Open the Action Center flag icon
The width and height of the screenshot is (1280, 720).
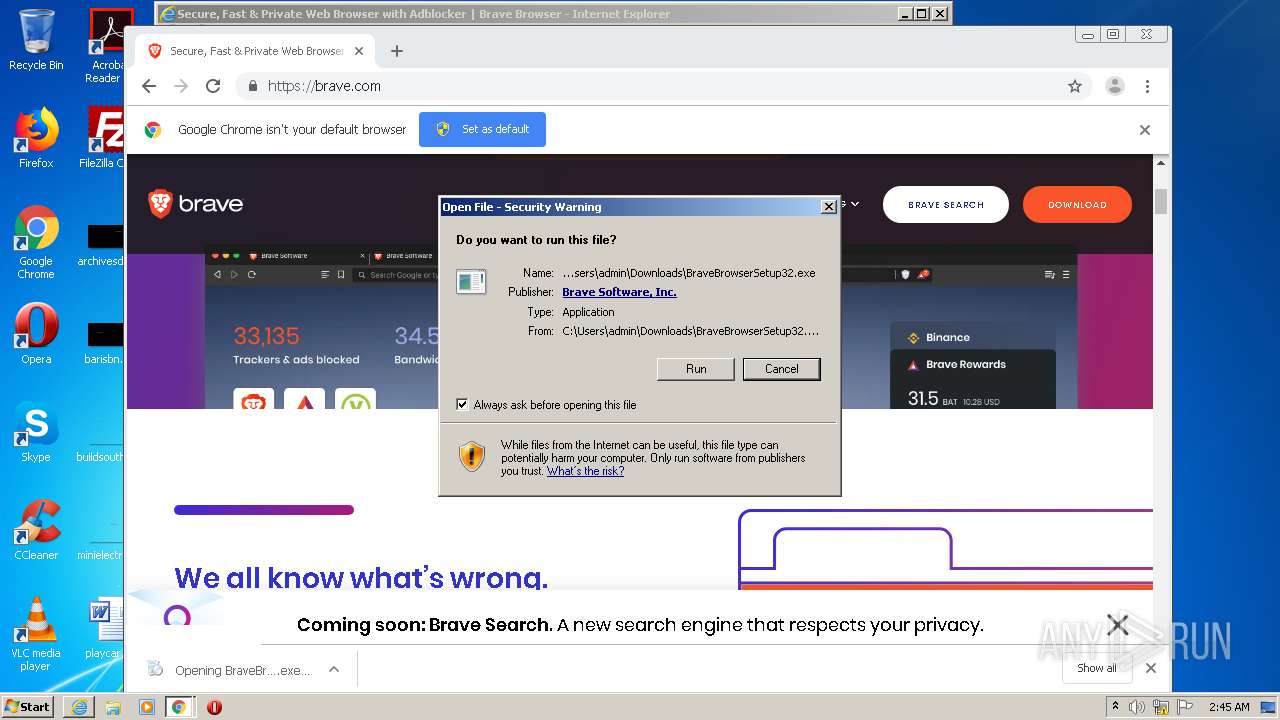tap(1183, 707)
